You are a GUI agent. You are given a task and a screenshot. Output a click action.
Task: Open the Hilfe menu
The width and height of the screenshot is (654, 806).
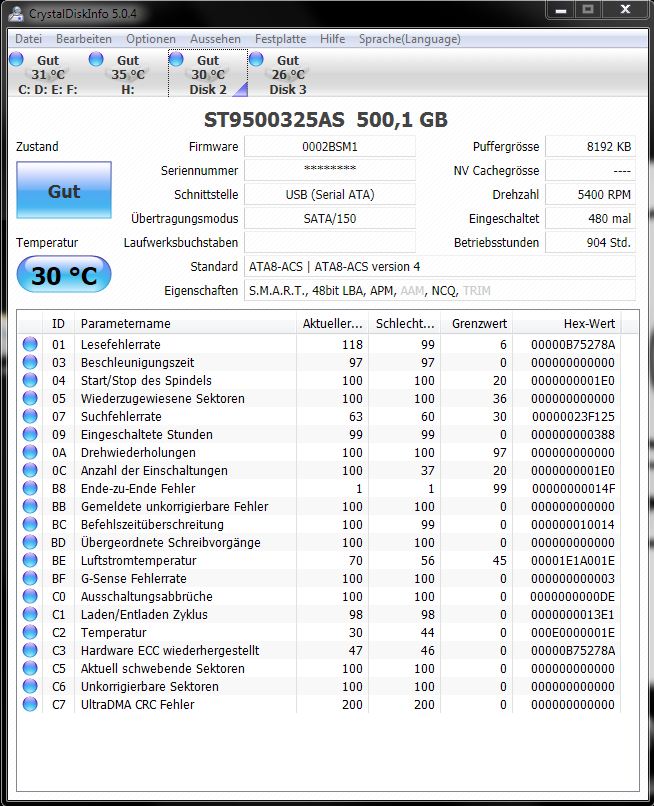pyautogui.click(x=333, y=39)
